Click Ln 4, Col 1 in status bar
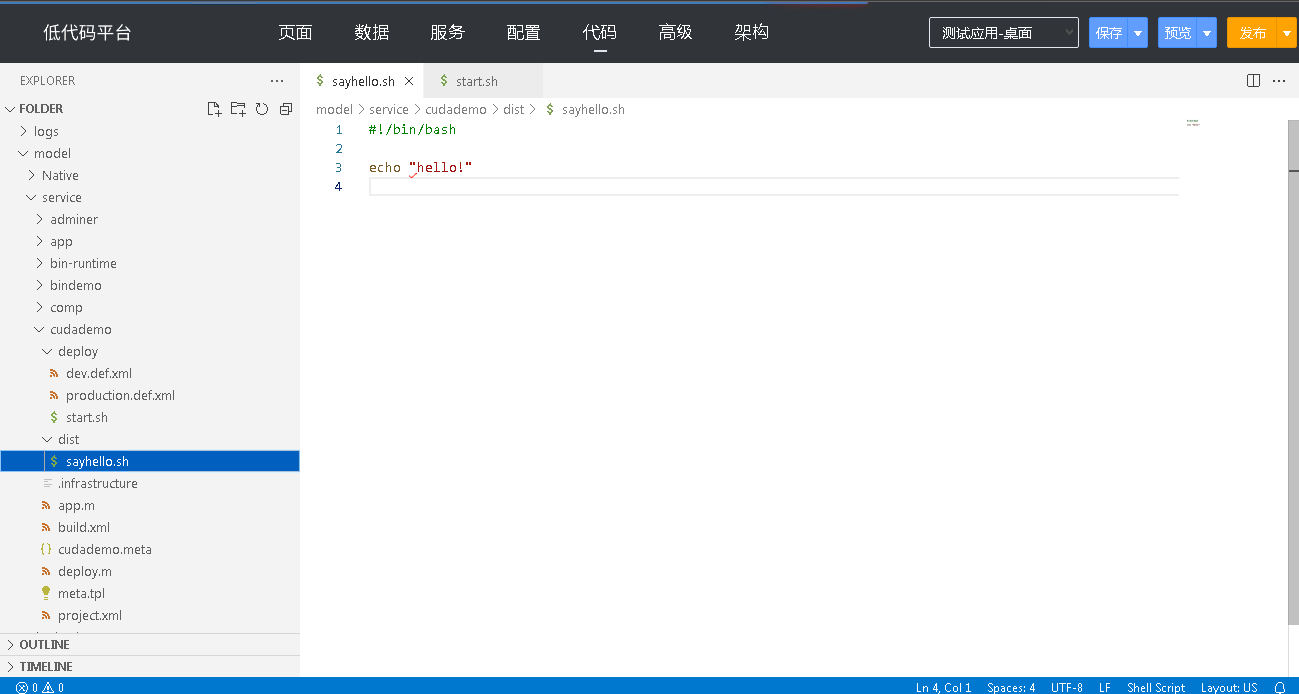Screen dimensions: 1299x694 pos(943,687)
